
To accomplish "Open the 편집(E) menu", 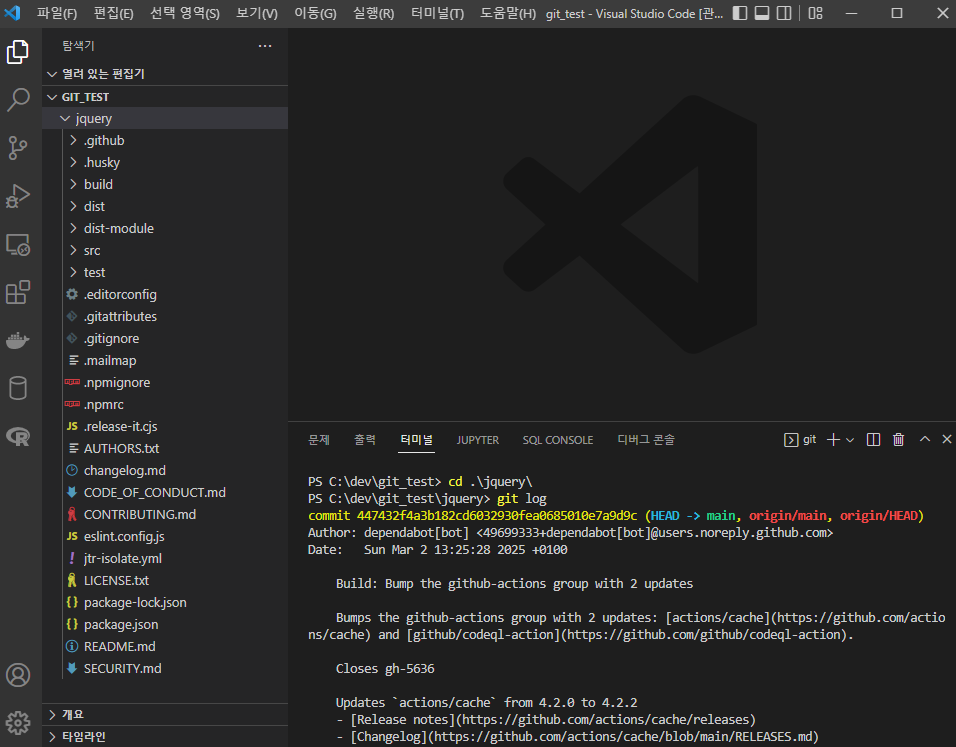I will pos(113,13).
